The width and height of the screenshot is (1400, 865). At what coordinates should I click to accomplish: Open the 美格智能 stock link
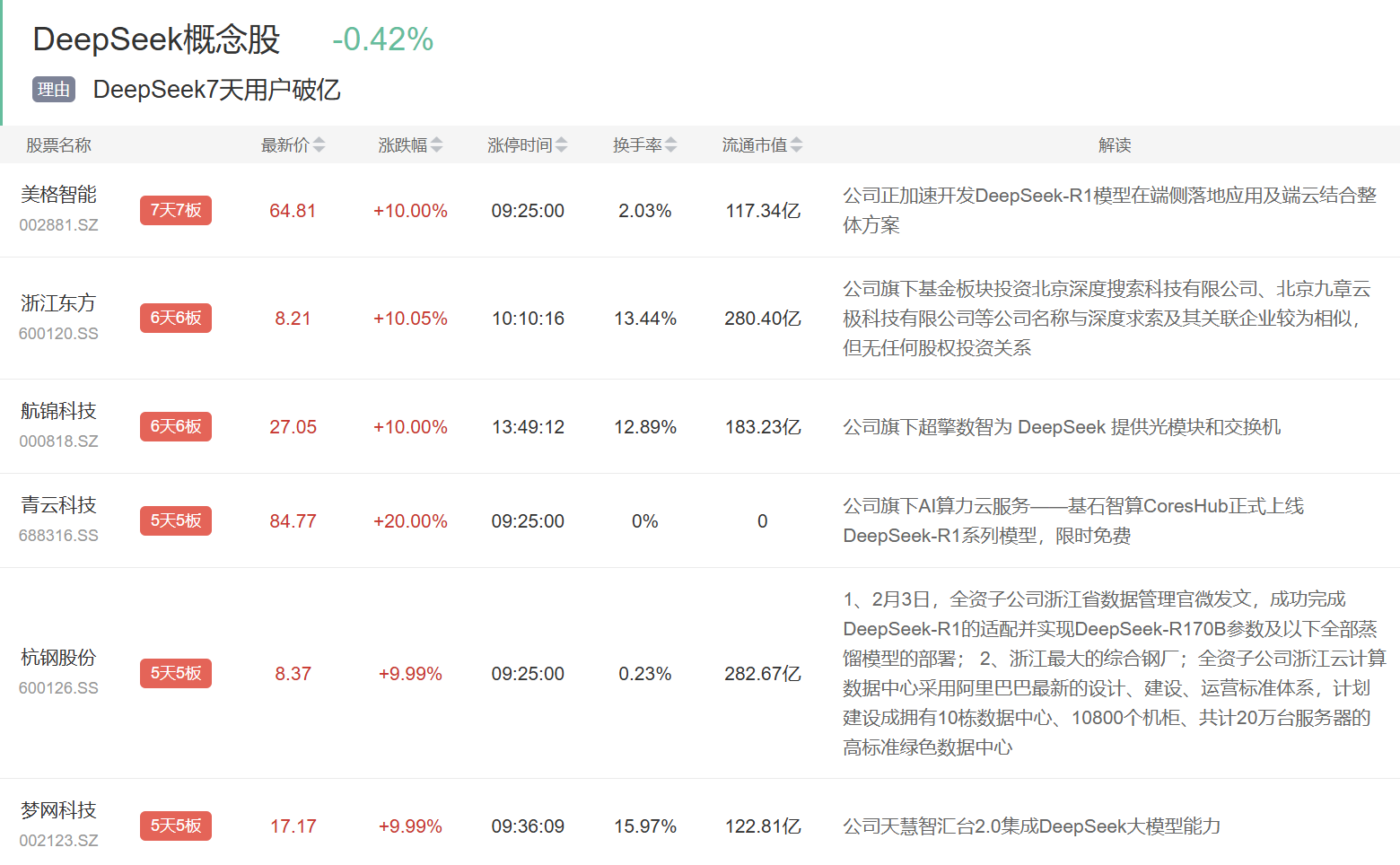[x=58, y=195]
